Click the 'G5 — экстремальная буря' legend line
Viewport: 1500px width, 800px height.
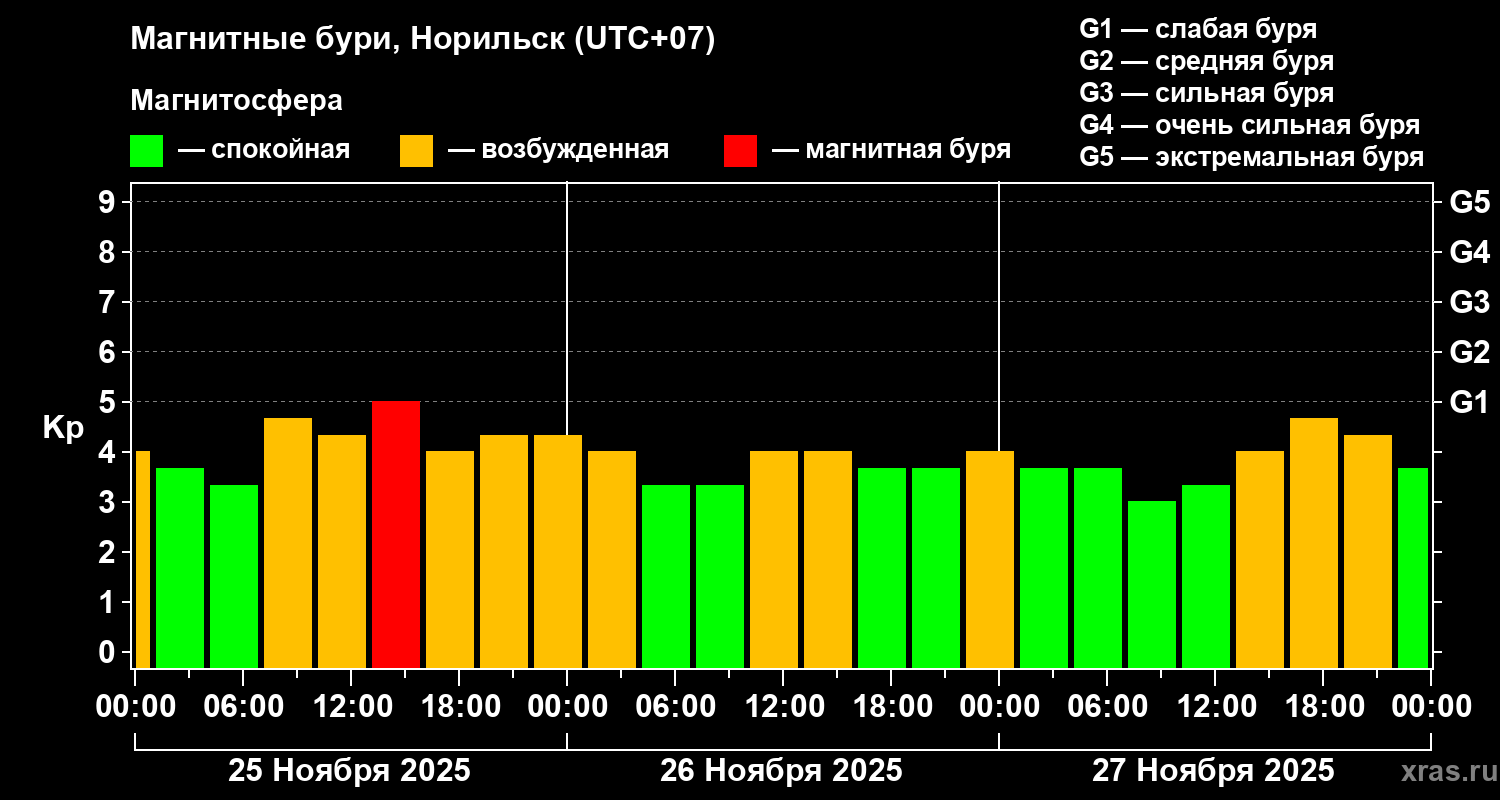1251,157
